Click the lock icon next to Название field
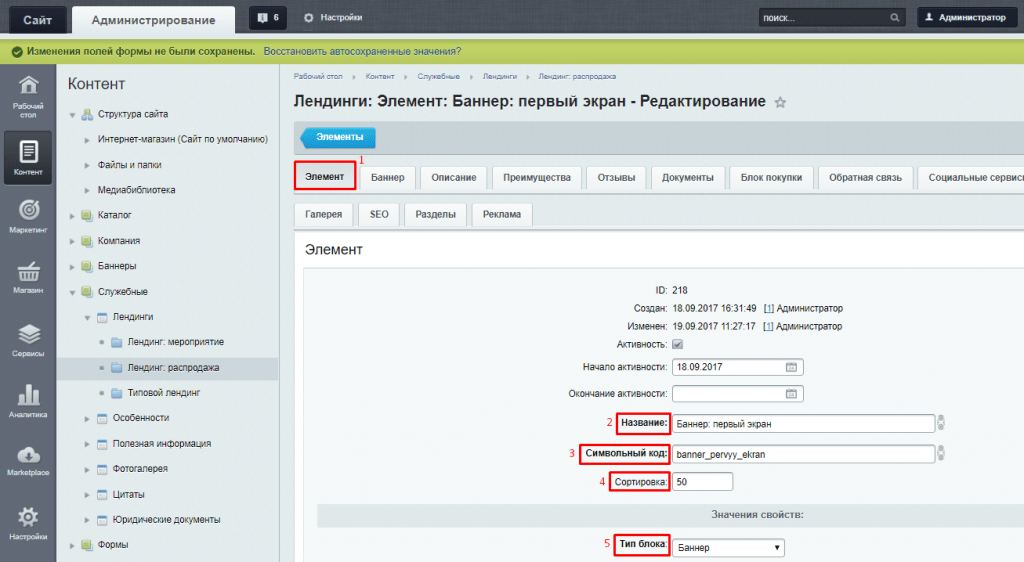Image resolution: width=1024 pixels, height=562 pixels. click(940, 423)
